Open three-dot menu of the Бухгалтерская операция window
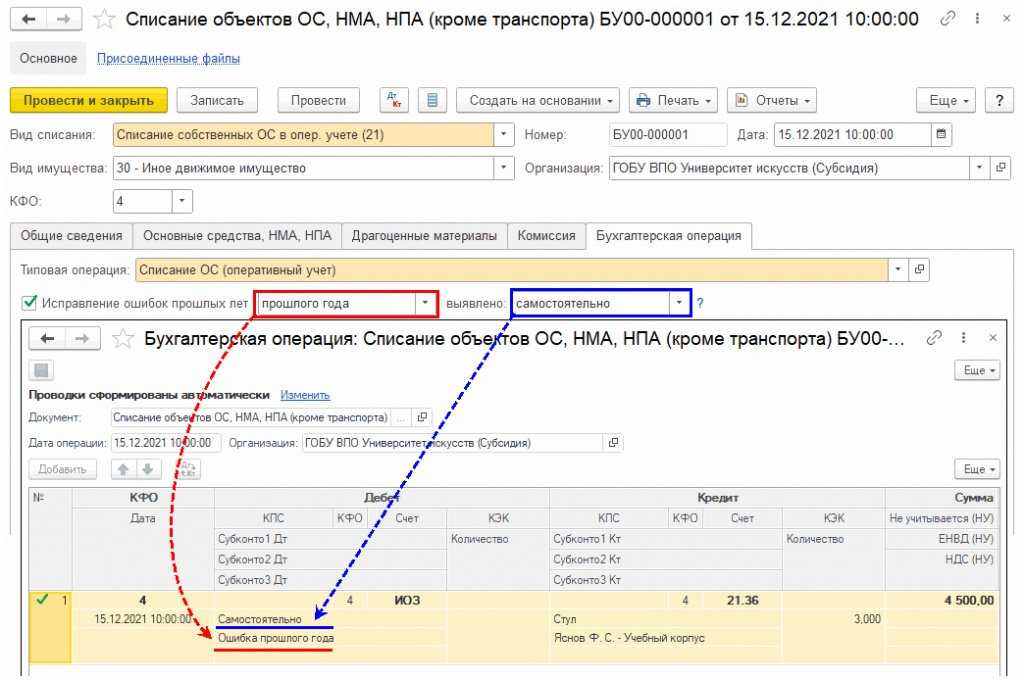1024x680 pixels. click(x=963, y=338)
